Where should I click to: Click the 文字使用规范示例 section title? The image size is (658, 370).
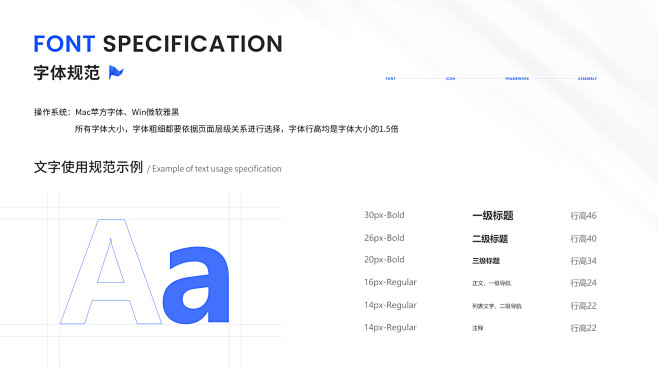88,167
